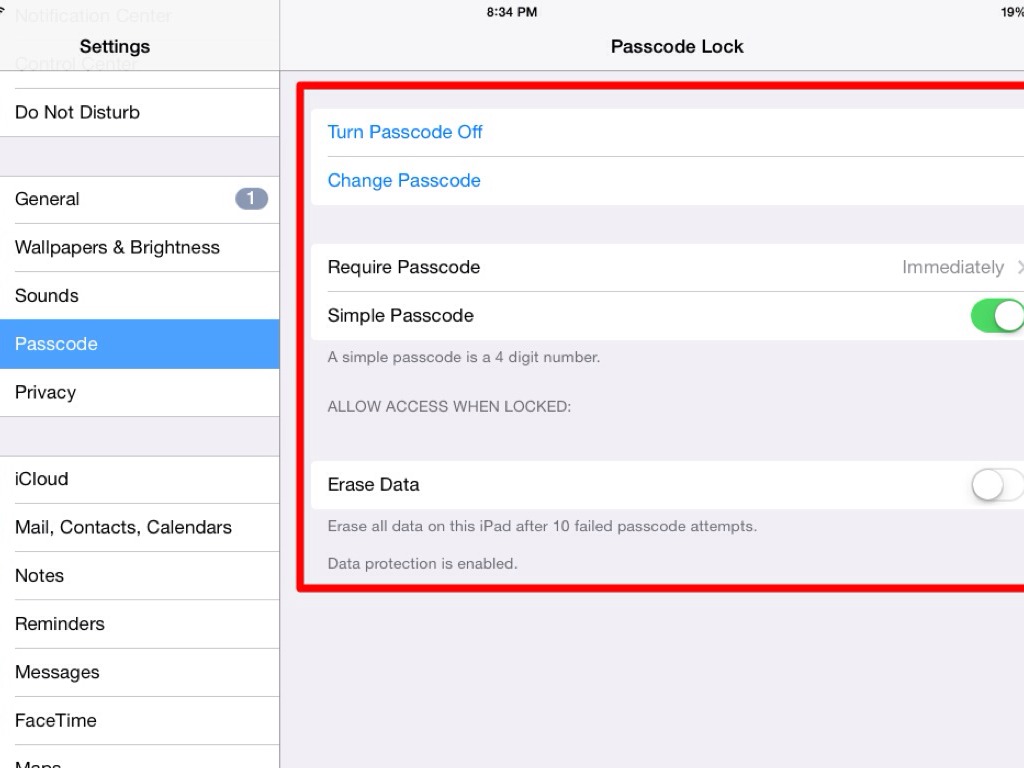This screenshot has height=768, width=1024.
Task: Open Mail, Contacts, Calendars settings
Action: [x=123, y=528]
